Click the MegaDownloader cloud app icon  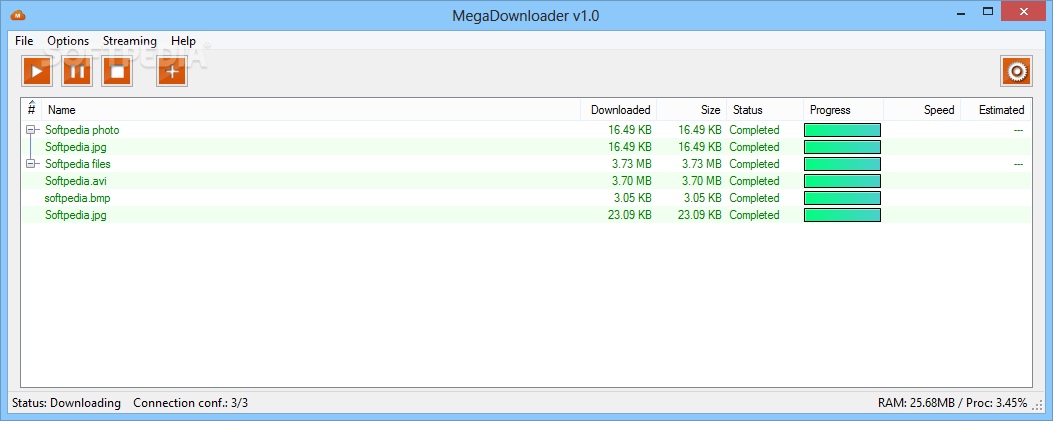(18, 13)
